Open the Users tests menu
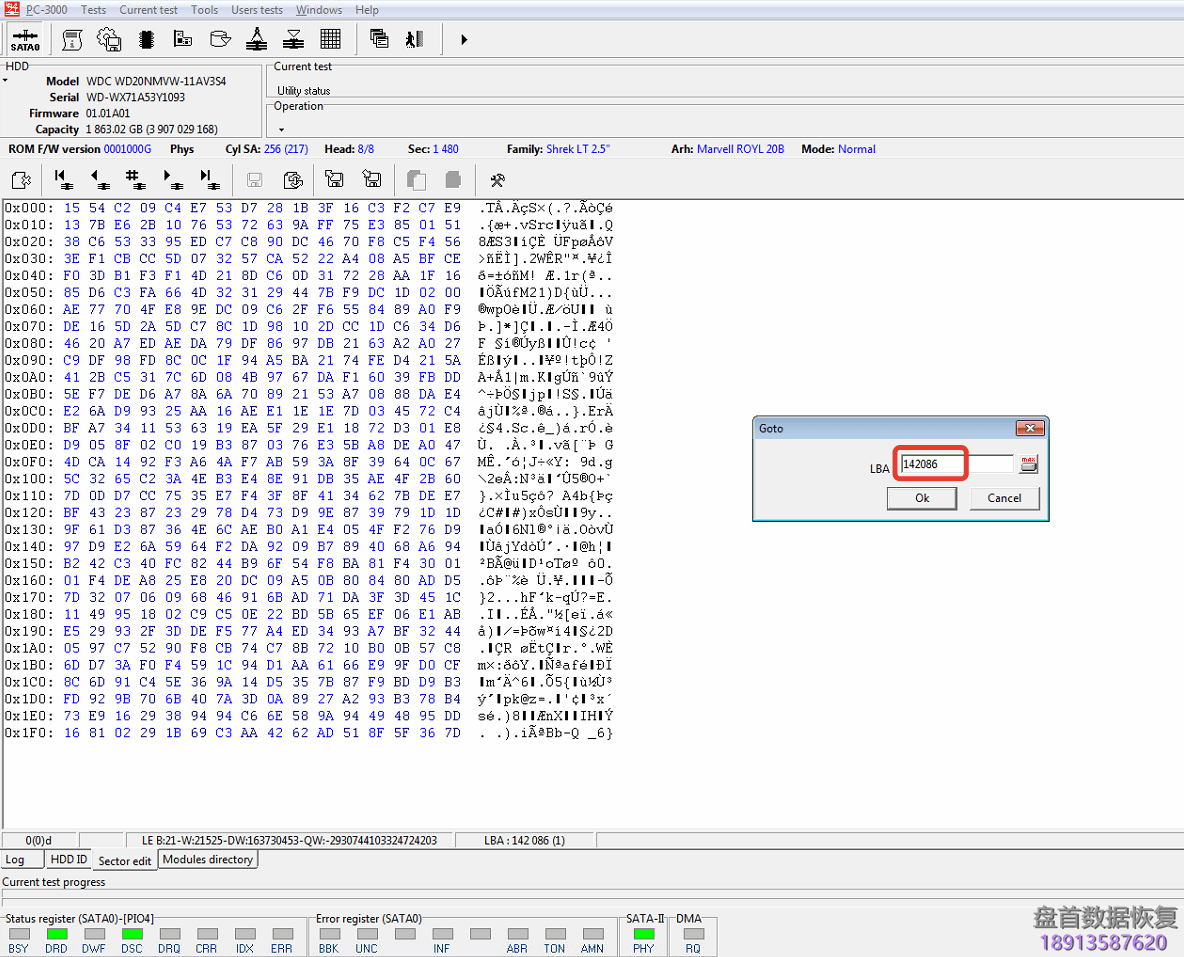The image size is (1184, 957). (x=257, y=10)
